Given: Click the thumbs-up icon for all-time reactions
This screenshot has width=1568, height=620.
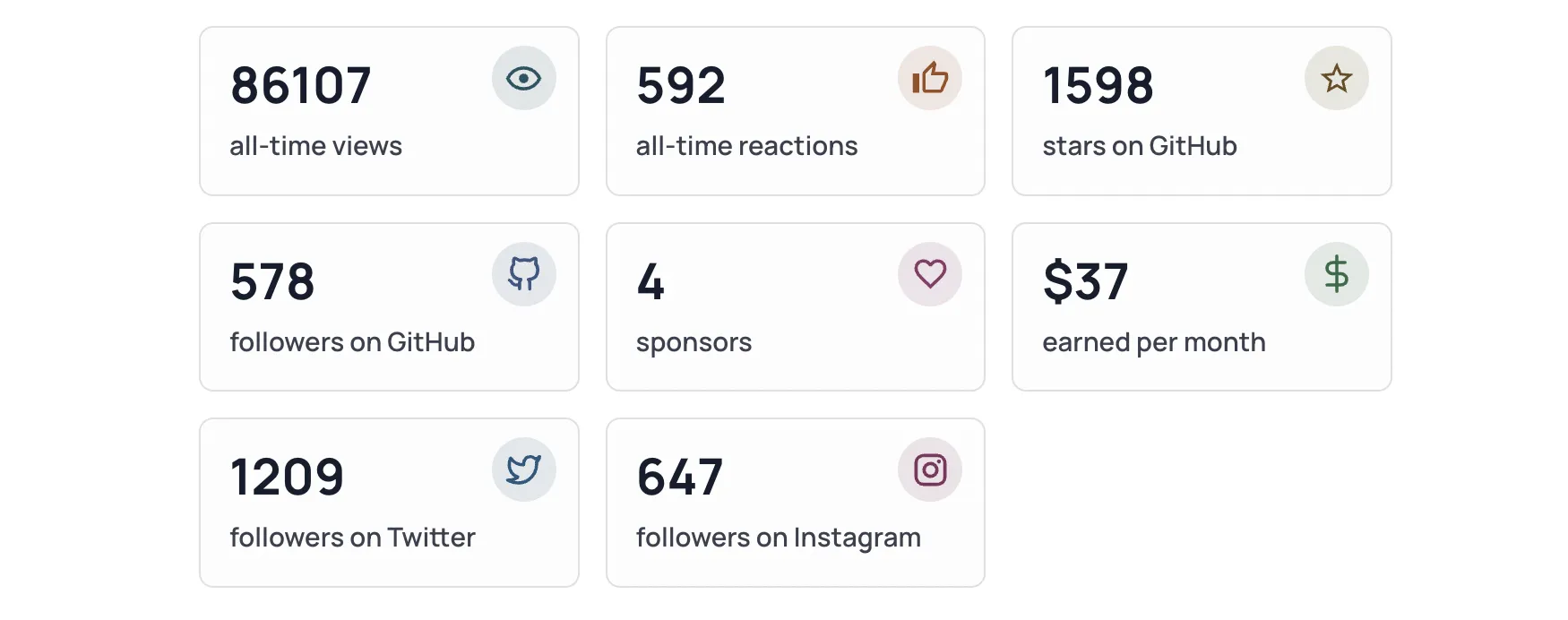Looking at the screenshot, I should click(x=930, y=78).
